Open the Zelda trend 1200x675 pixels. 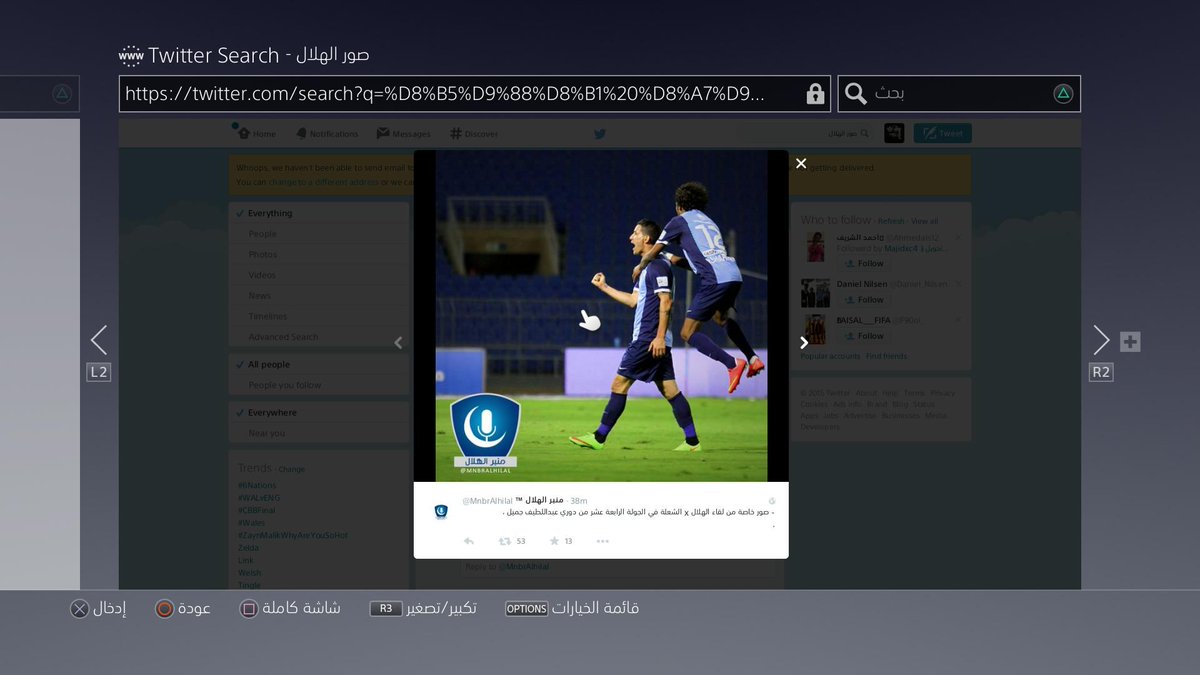[247, 548]
